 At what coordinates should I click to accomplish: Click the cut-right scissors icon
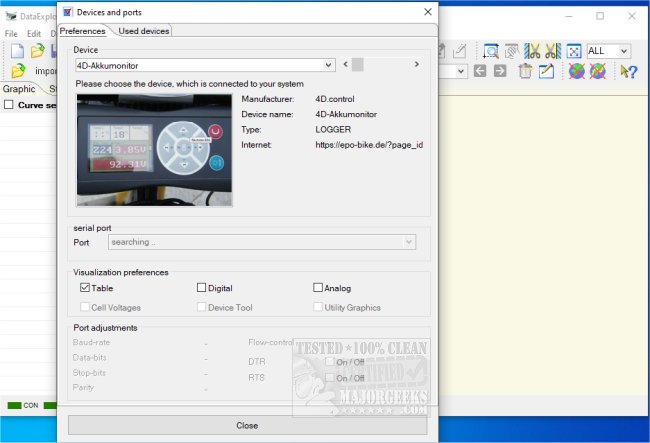[553, 51]
